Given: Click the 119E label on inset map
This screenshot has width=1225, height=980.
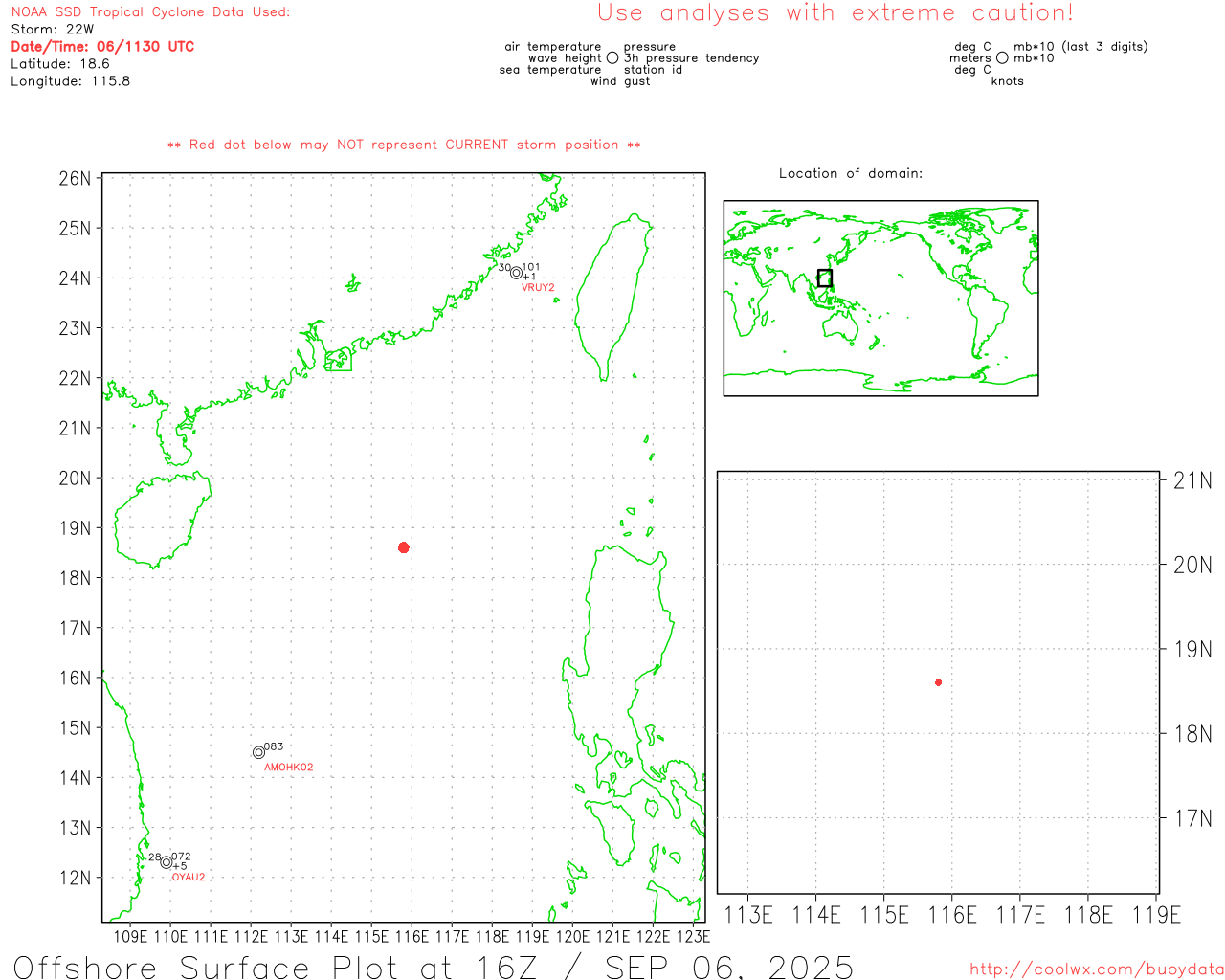Looking at the screenshot, I should [x=1156, y=915].
